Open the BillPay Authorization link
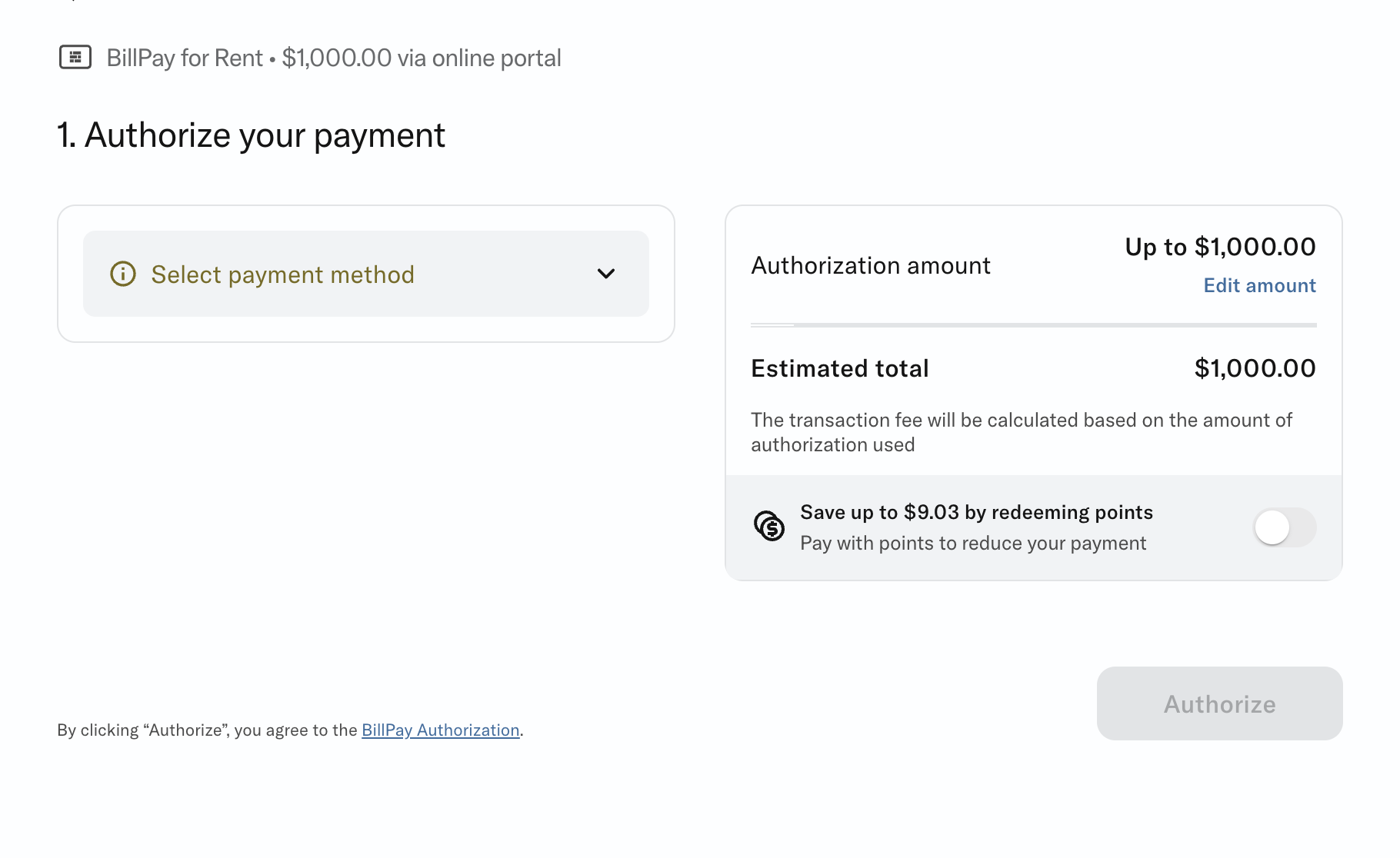1400x858 pixels. 440,730
